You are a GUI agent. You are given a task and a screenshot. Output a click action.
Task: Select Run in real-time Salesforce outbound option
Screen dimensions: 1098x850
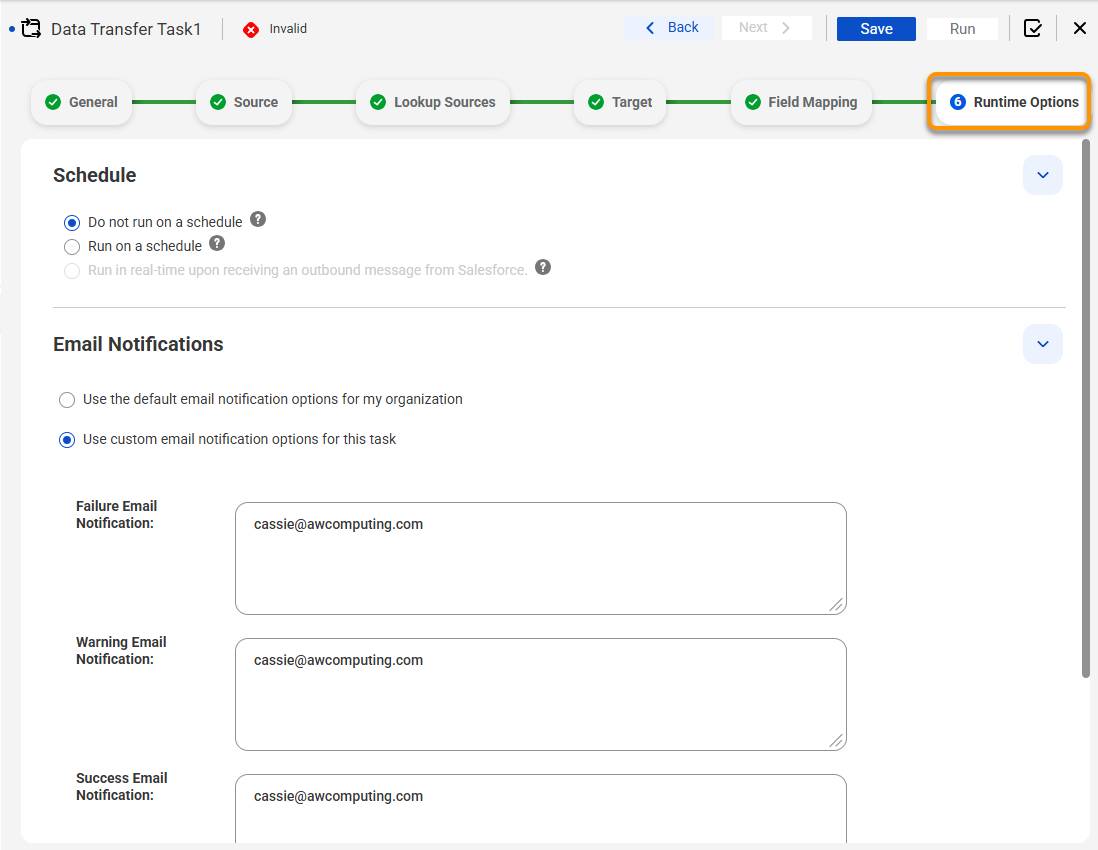pos(71,271)
